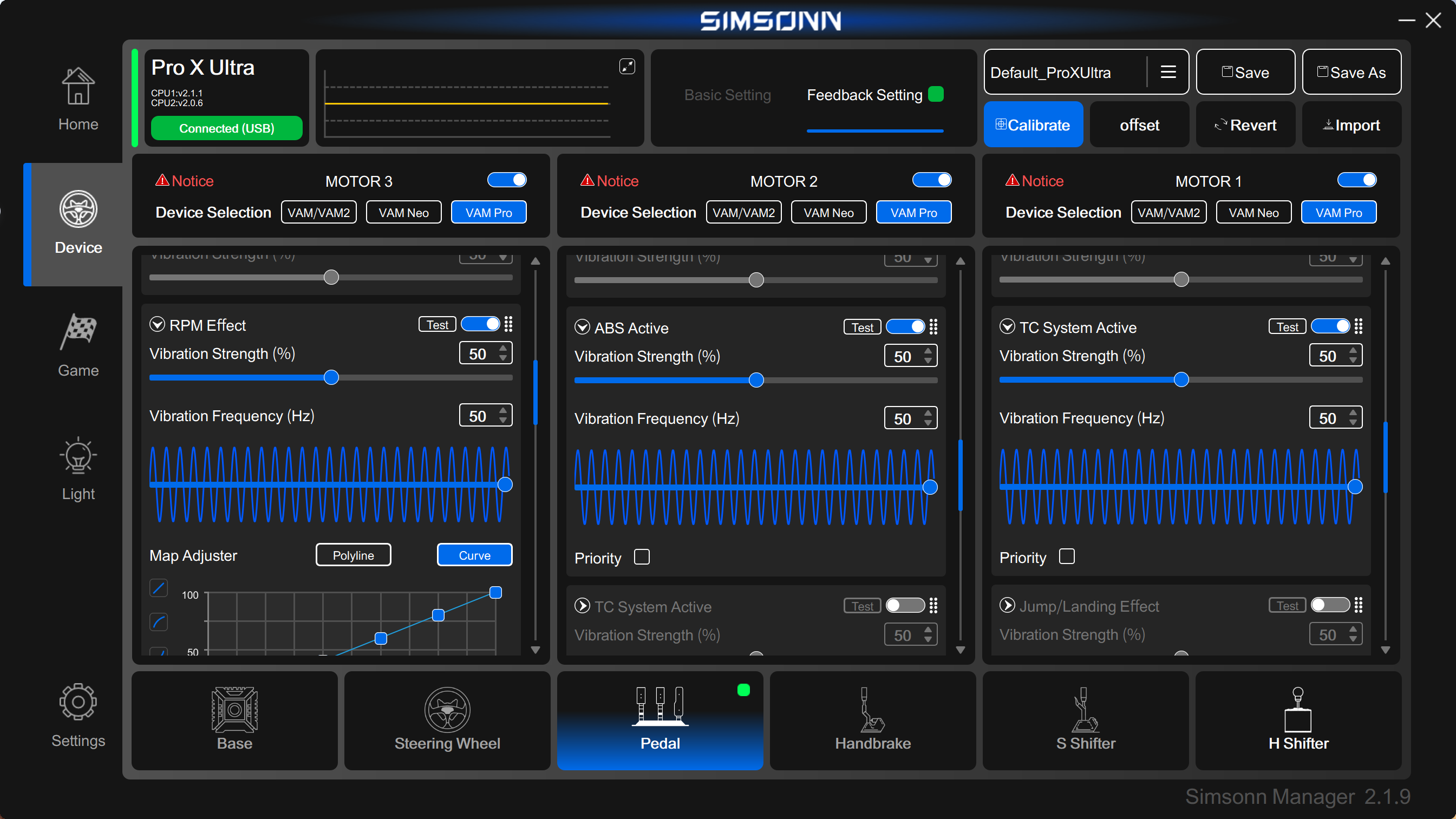Toggle the MOTOR 2 enable switch
The image size is (1456, 819).
[932, 180]
